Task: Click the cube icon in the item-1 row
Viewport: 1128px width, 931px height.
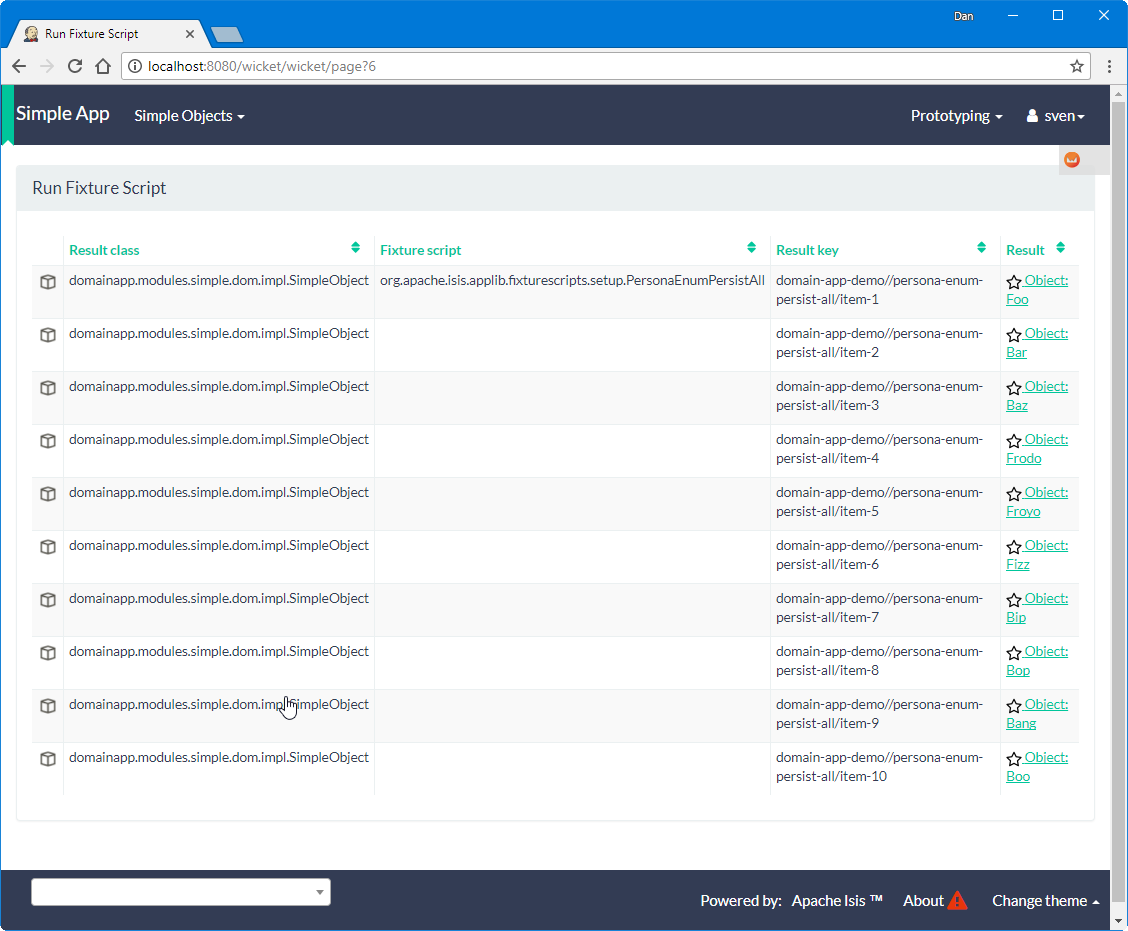Action: point(47,282)
